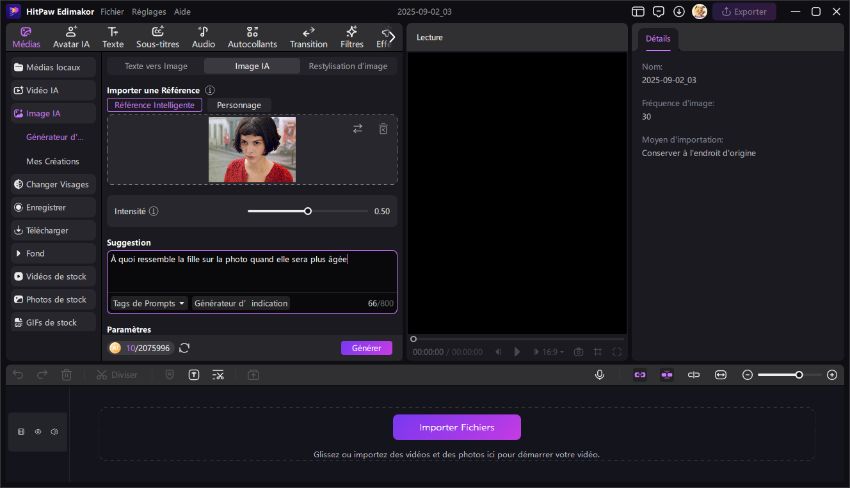Open info tooltip next to Intensité

click(153, 212)
